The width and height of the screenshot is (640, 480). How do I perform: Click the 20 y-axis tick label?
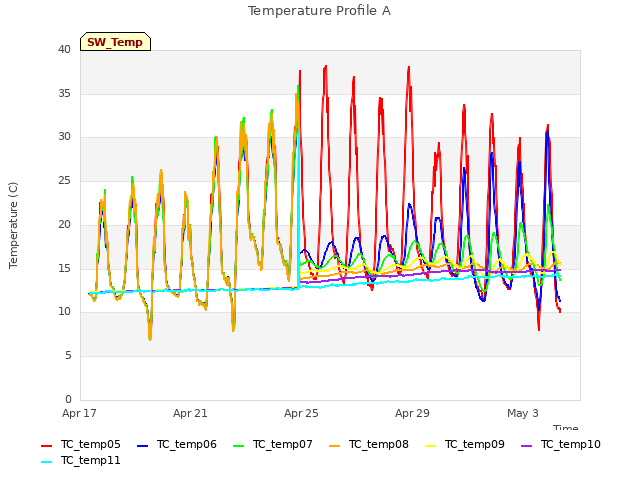(x=64, y=224)
